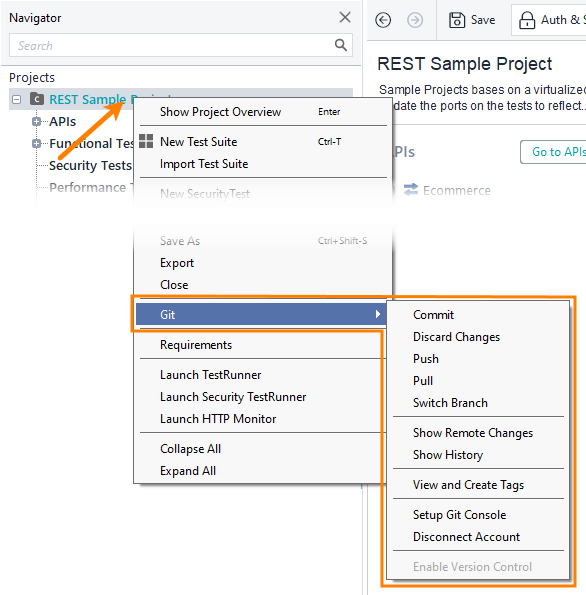This screenshot has height=595, width=586.
Task: Collapse the REST Sample Project tree node
Action: [x=16, y=99]
